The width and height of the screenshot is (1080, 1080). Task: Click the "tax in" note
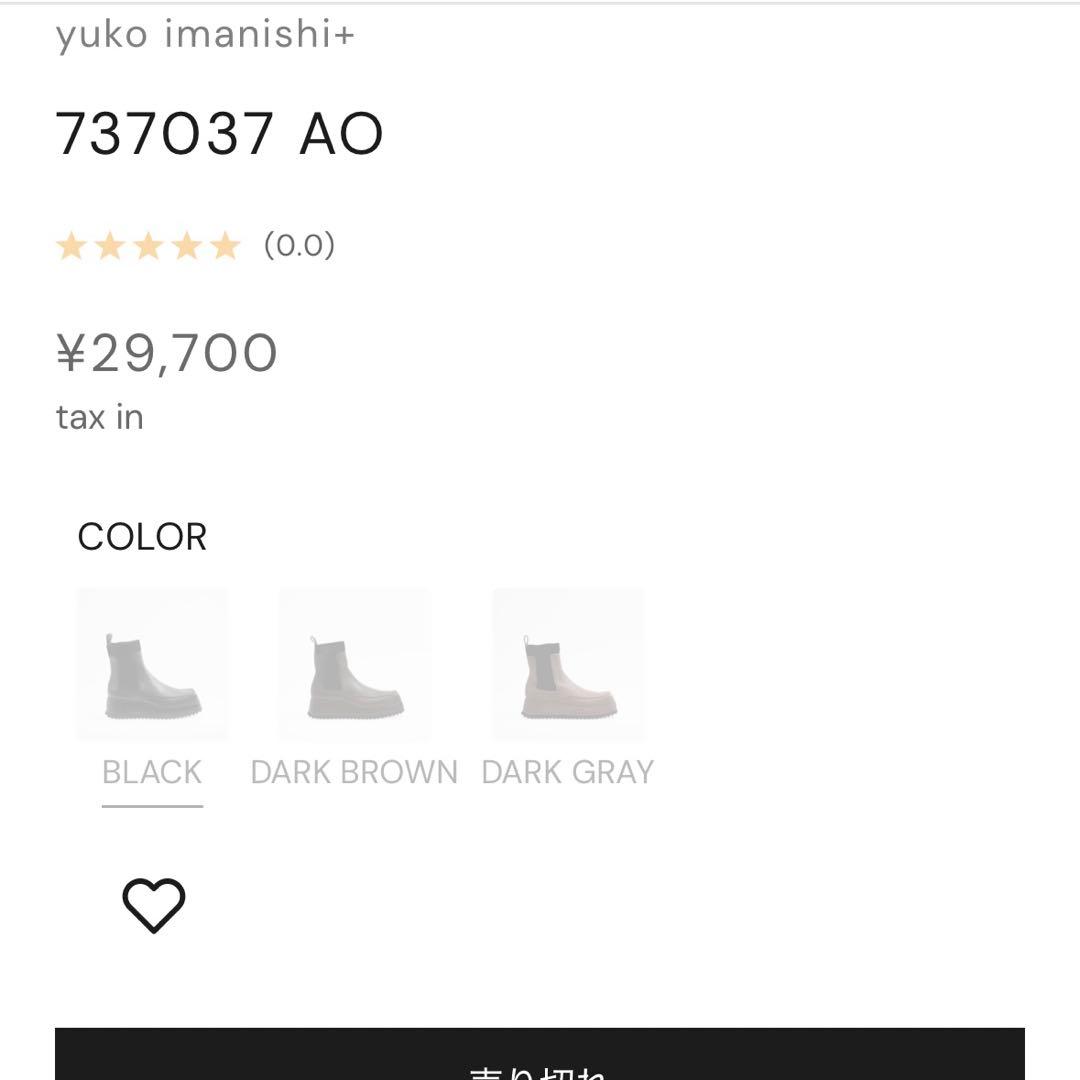tap(100, 417)
